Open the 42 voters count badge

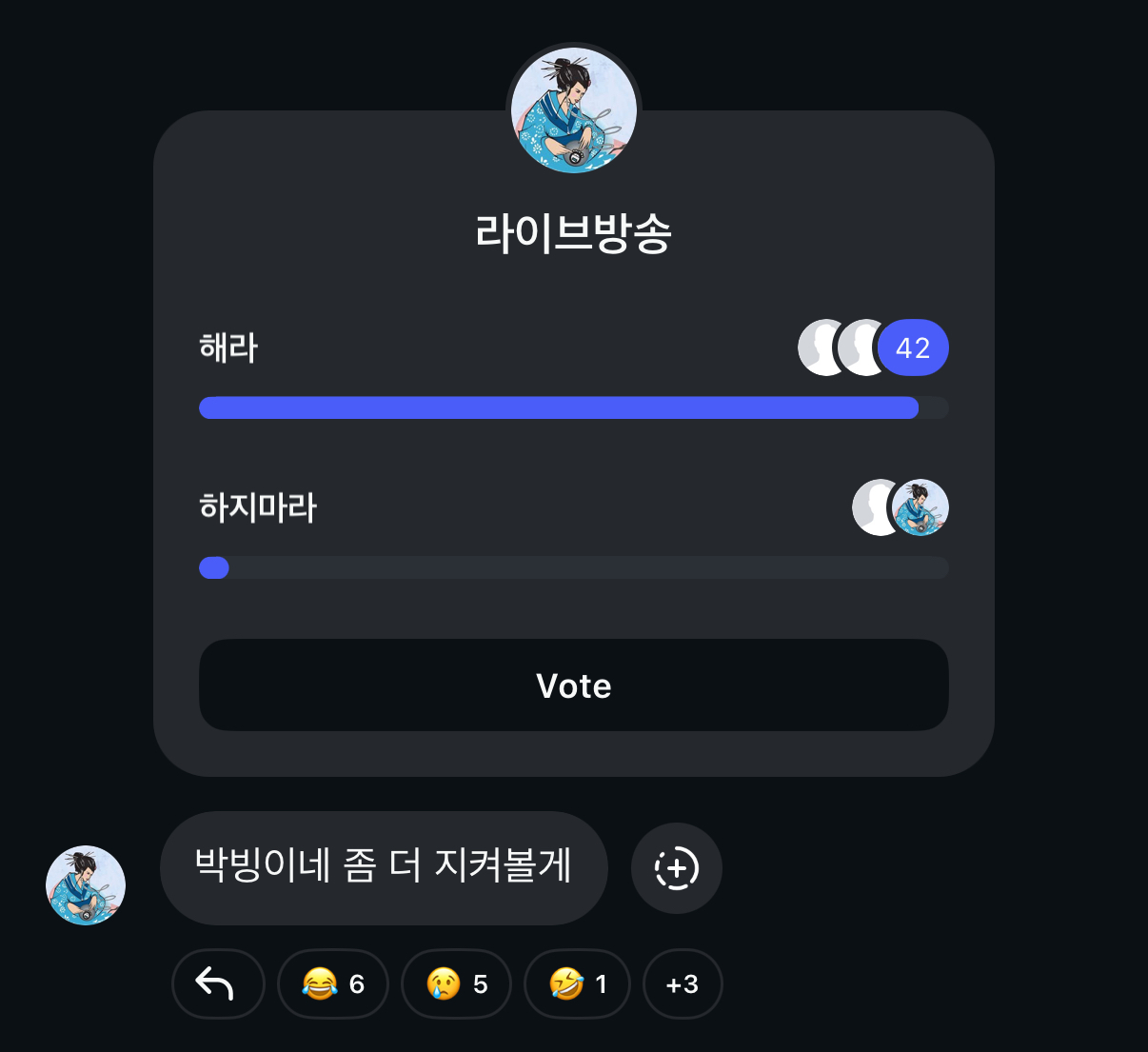[x=913, y=348]
